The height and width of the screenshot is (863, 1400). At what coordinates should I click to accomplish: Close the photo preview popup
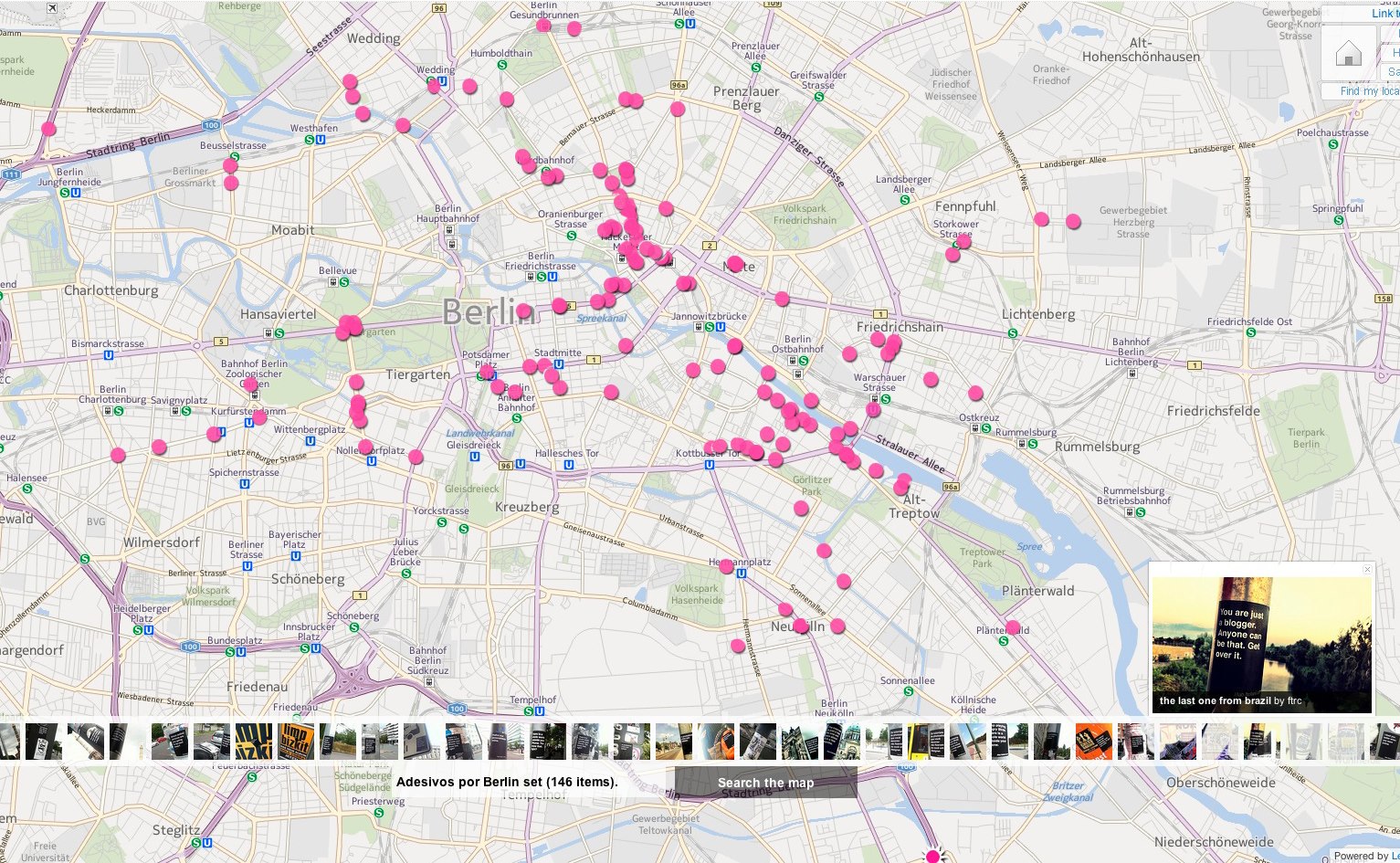[1367, 569]
